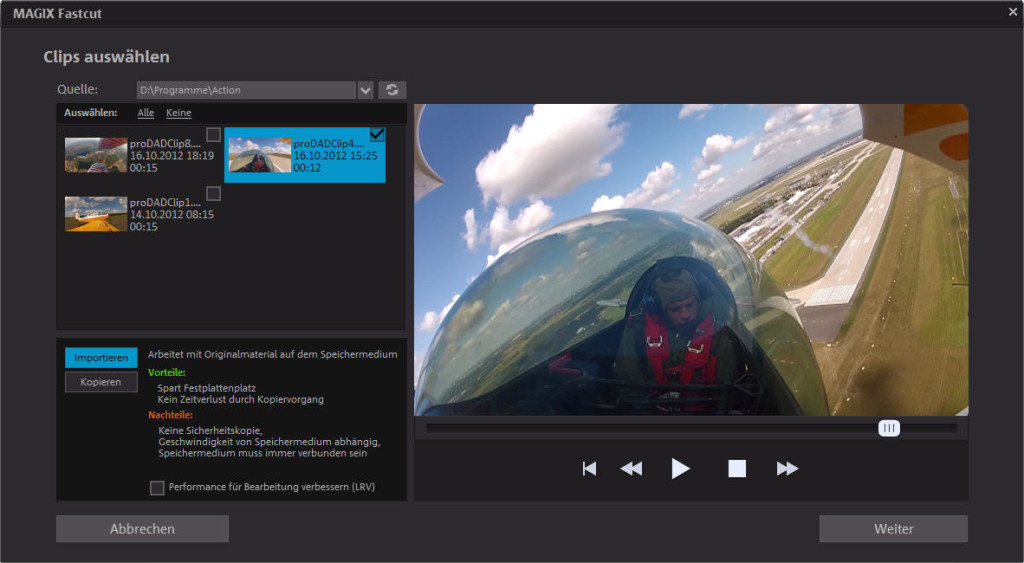Click the Nachteile: heading
The width and height of the screenshot is (1024, 563).
click(170, 415)
